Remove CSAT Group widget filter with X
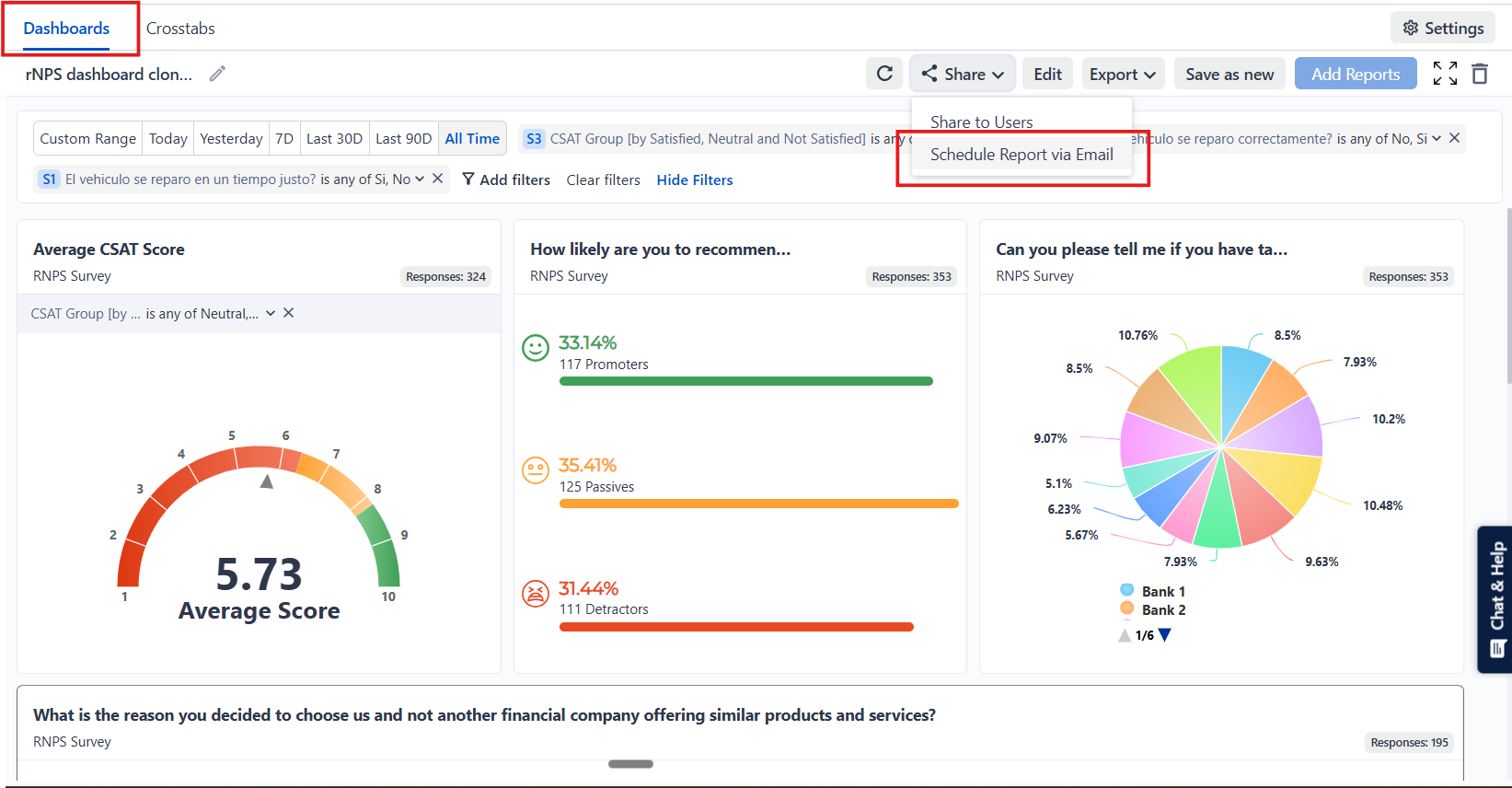Image resolution: width=1512 pixels, height=788 pixels. click(289, 313)
